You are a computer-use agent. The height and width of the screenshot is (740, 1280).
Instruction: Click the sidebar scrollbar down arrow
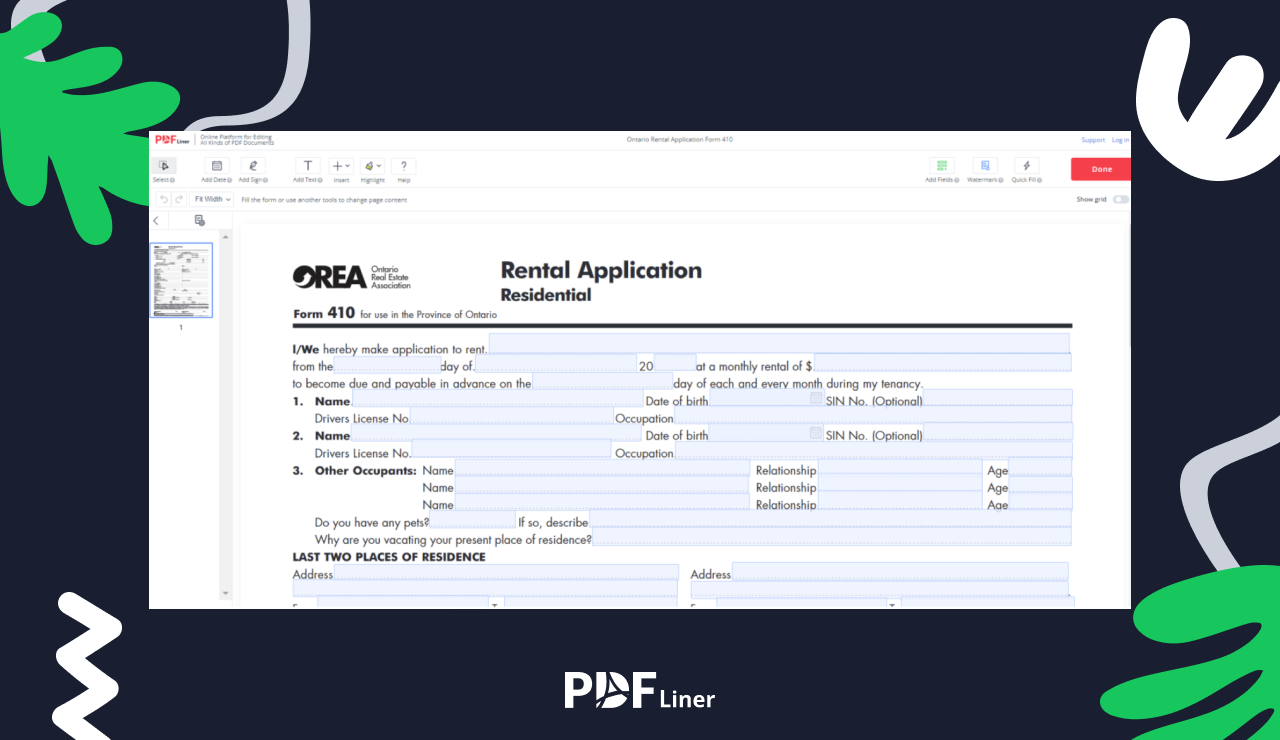pyautogui.click(x=225, y=594)
